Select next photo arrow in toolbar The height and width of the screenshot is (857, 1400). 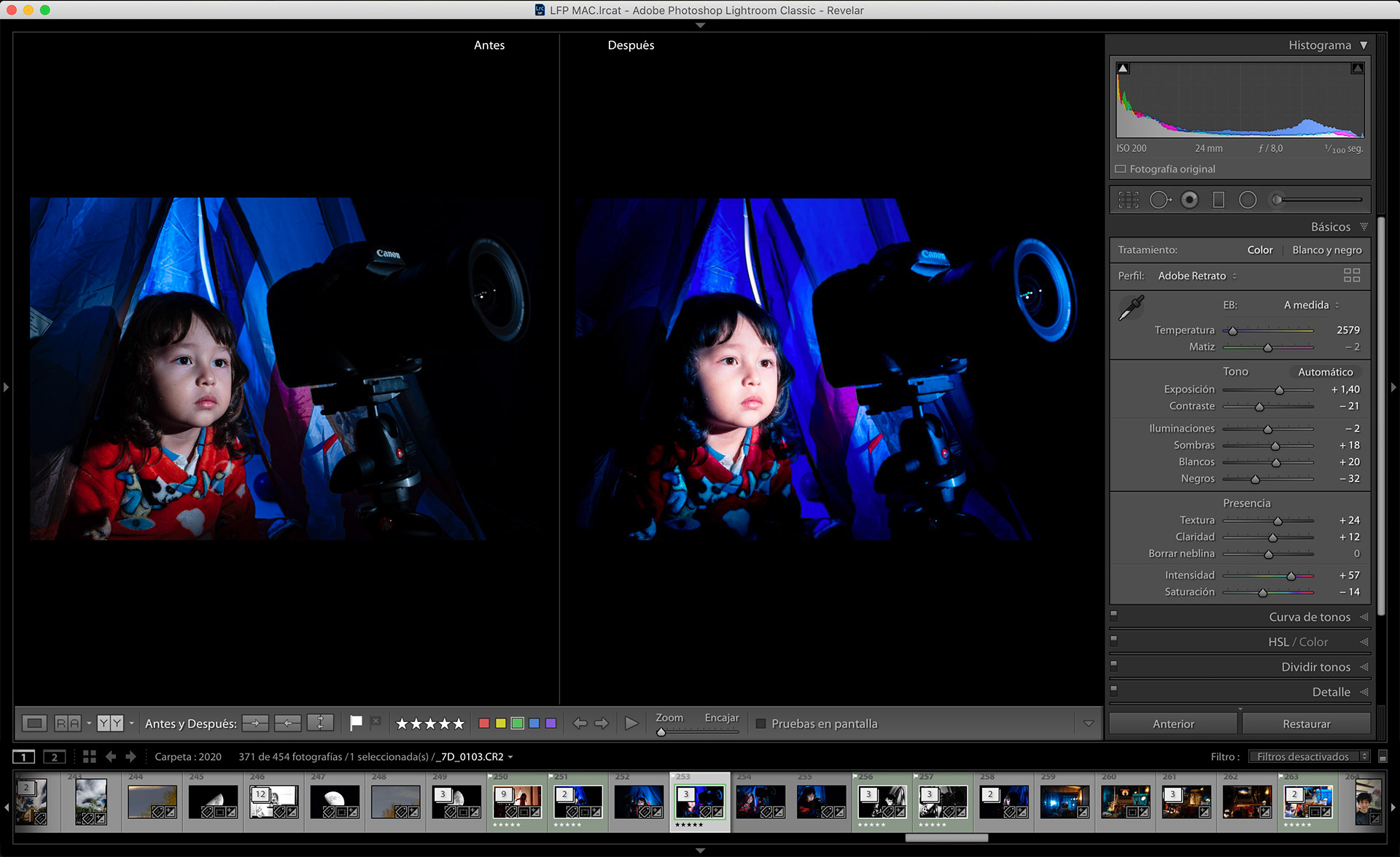tap(602, 723)
